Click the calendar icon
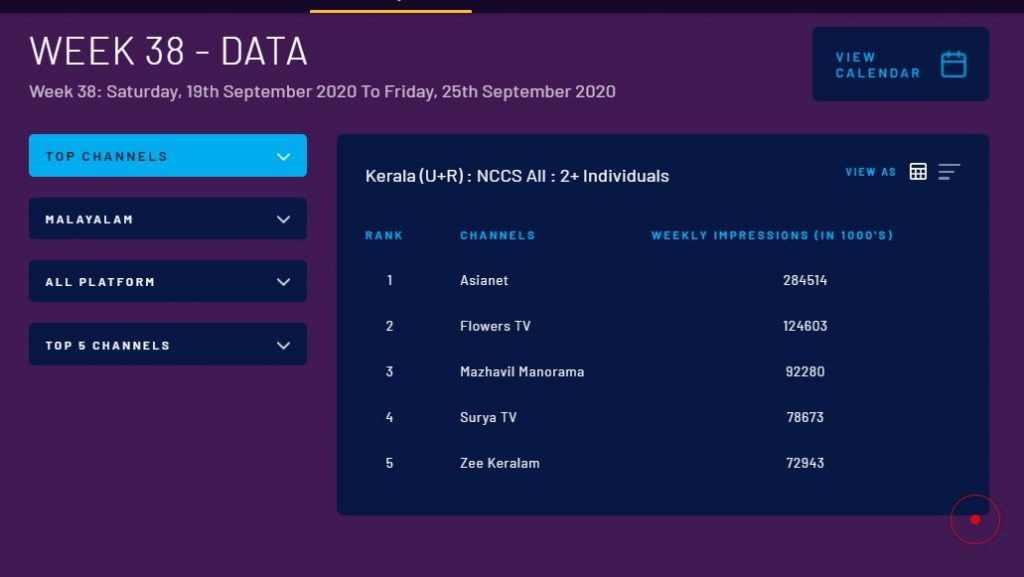1024x577 pixels. [953, 65]
